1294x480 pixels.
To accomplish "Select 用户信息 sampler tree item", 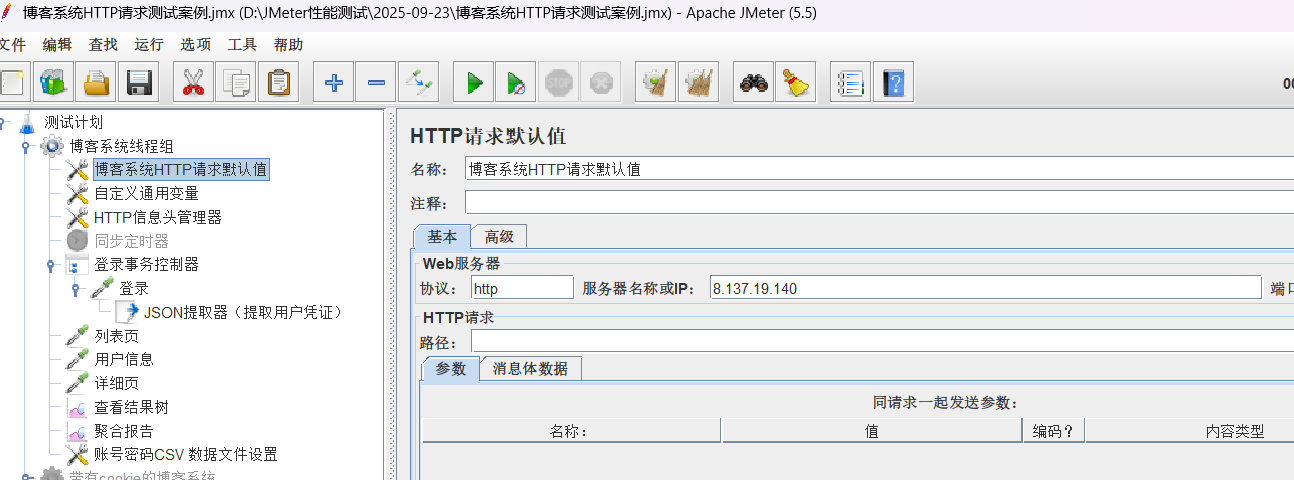I will (x=124, y=359).
